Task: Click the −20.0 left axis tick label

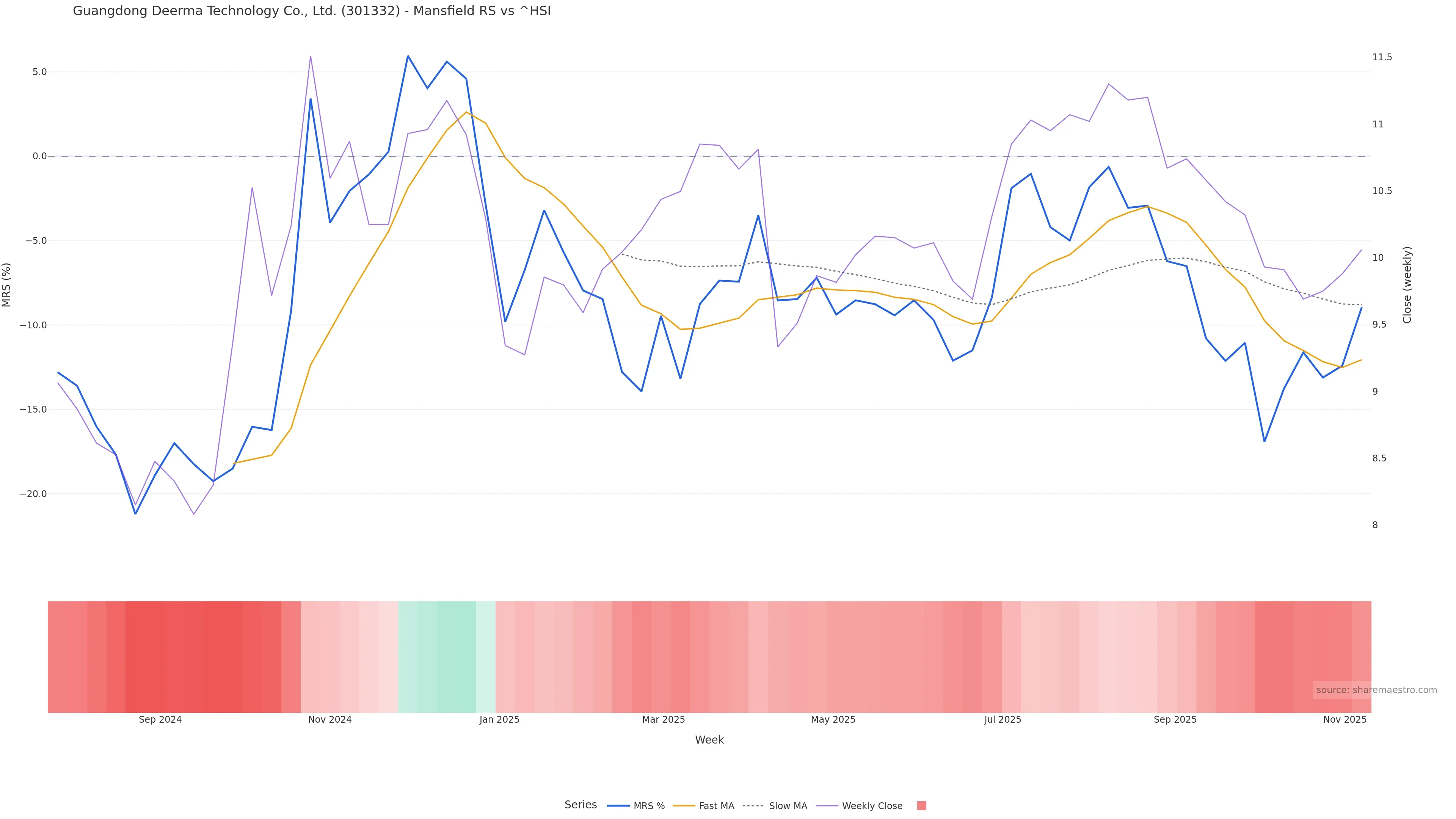Action: coord(33,494)
